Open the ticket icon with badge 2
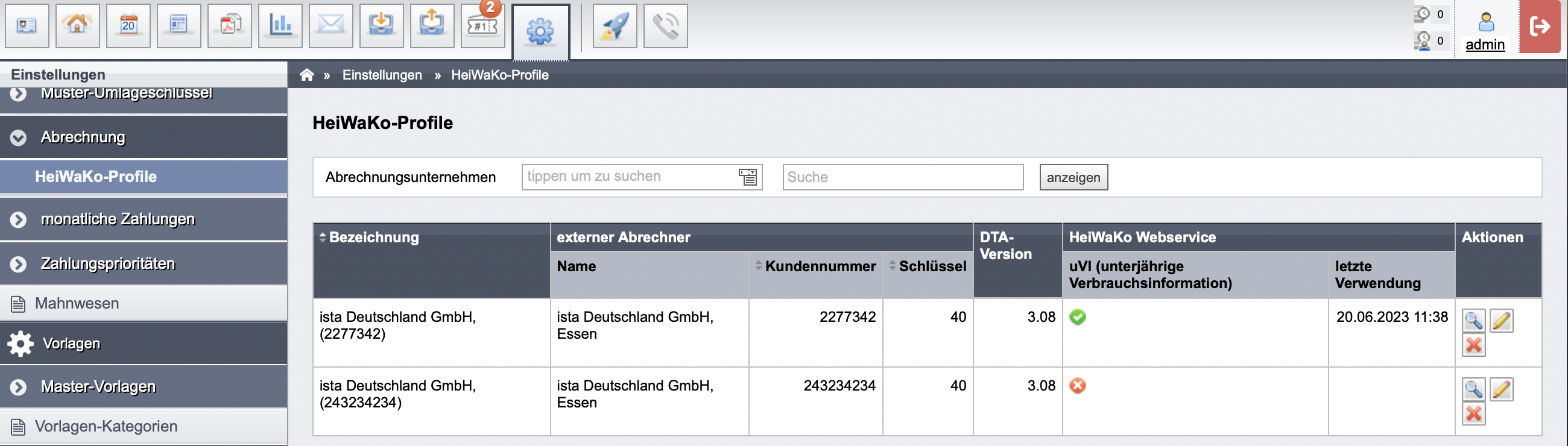 click(x=482, y=25)
